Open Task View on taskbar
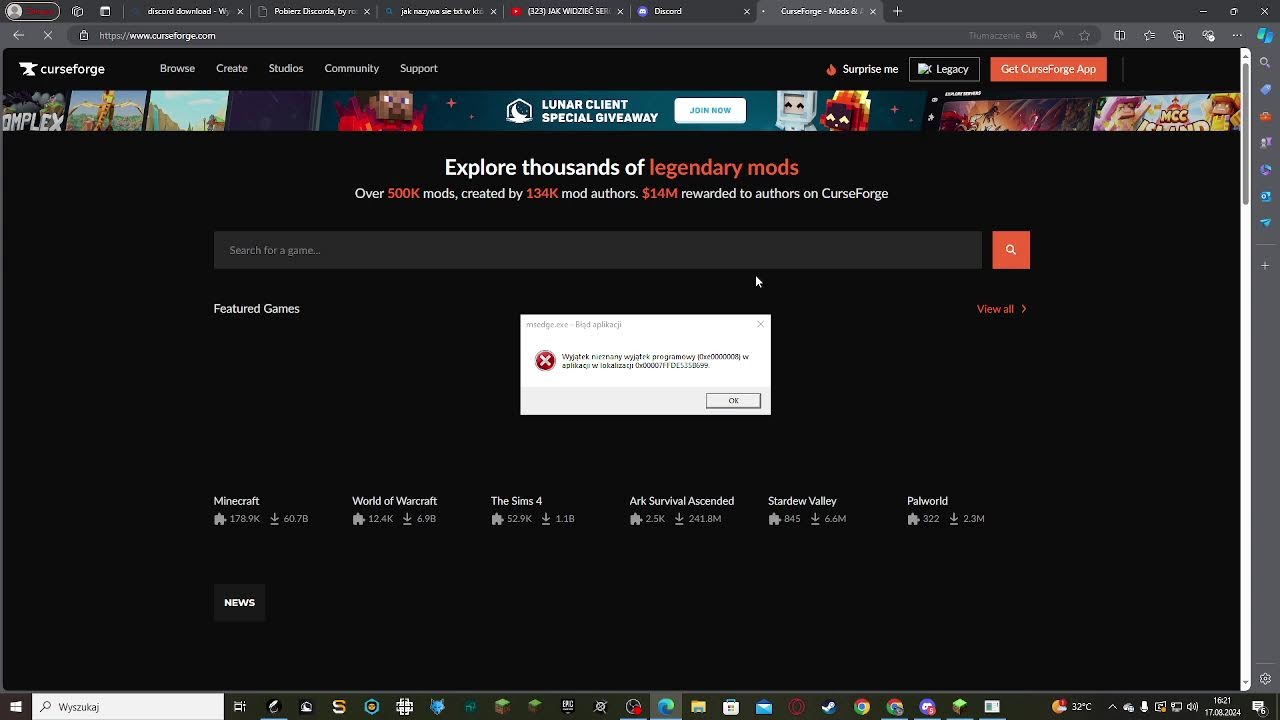Screen dimensions: 1280x720 240,707
